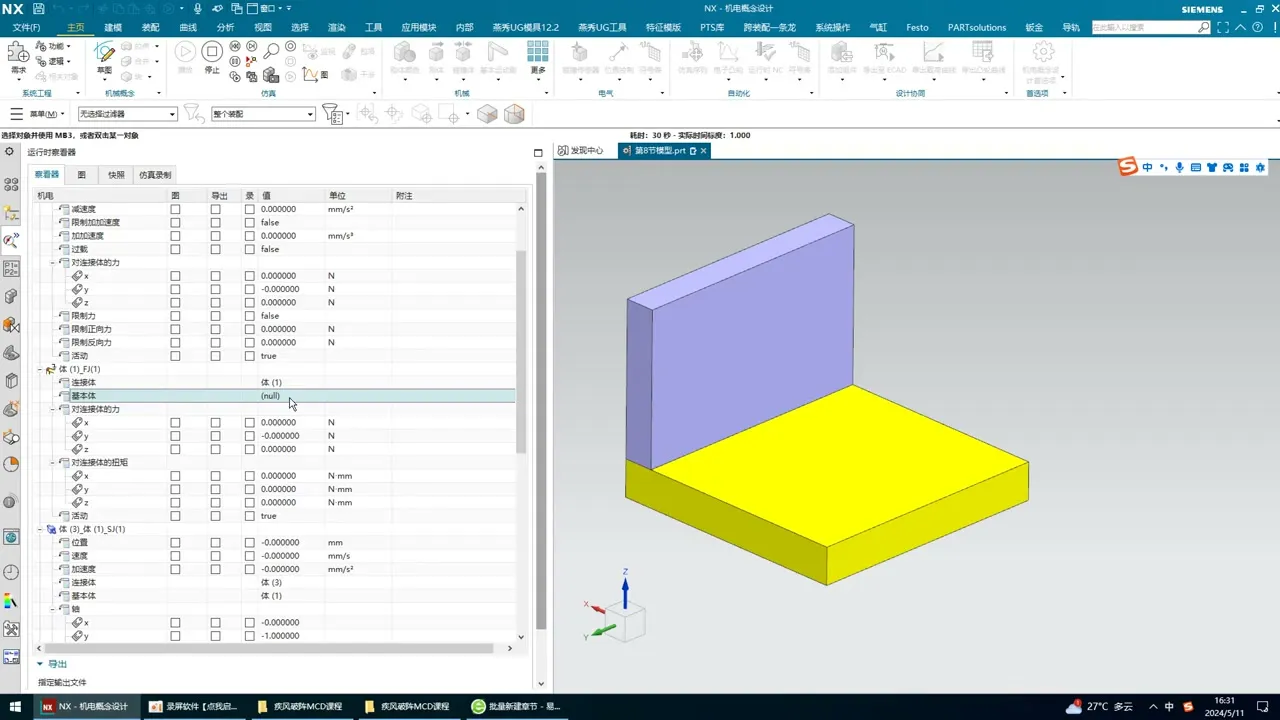Click the magnifier inspector icon in simulation group
Image resolution: width=1280 pixels, height=720 pixels.
[271, 51]
